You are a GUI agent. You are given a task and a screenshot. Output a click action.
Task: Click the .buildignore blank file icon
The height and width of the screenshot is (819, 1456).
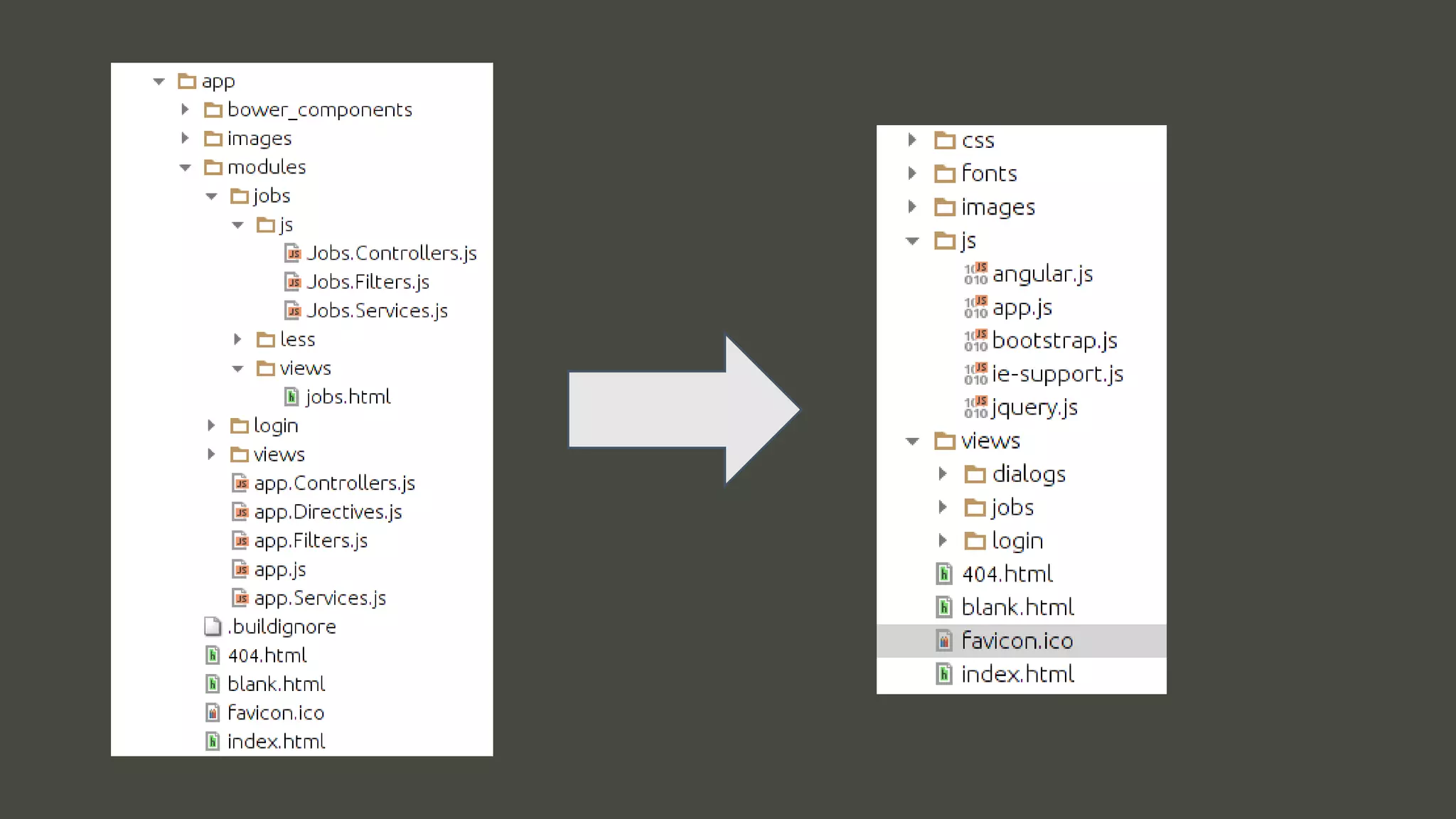[213, 626]
